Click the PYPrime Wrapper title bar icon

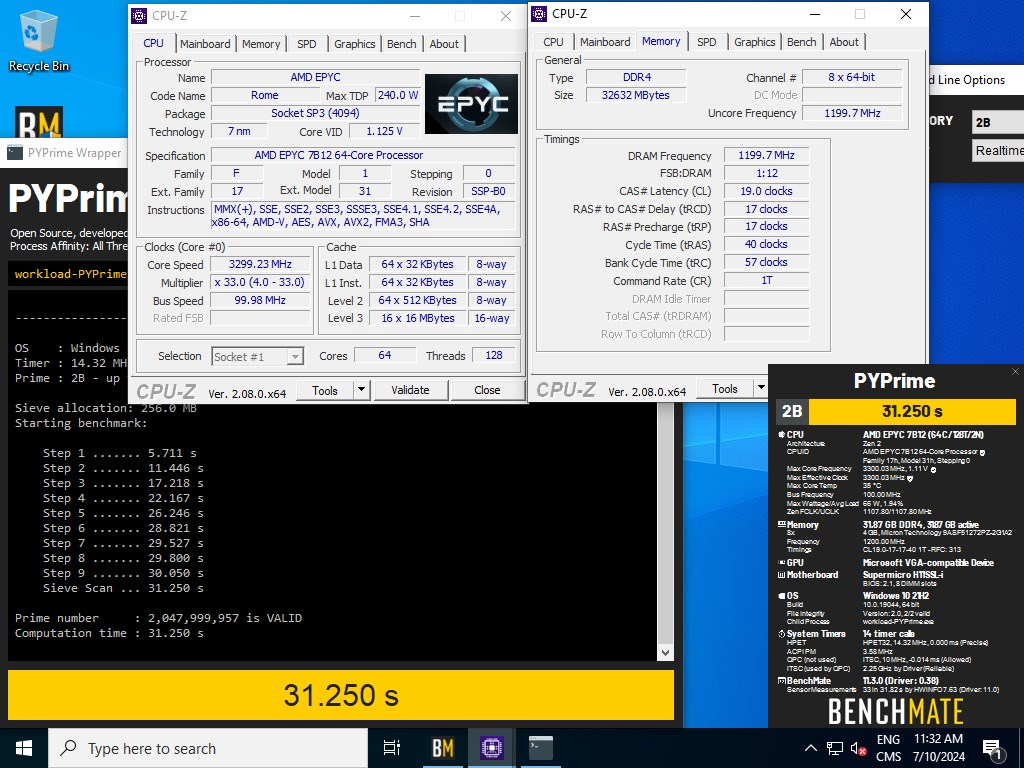(x=15, y=153)
